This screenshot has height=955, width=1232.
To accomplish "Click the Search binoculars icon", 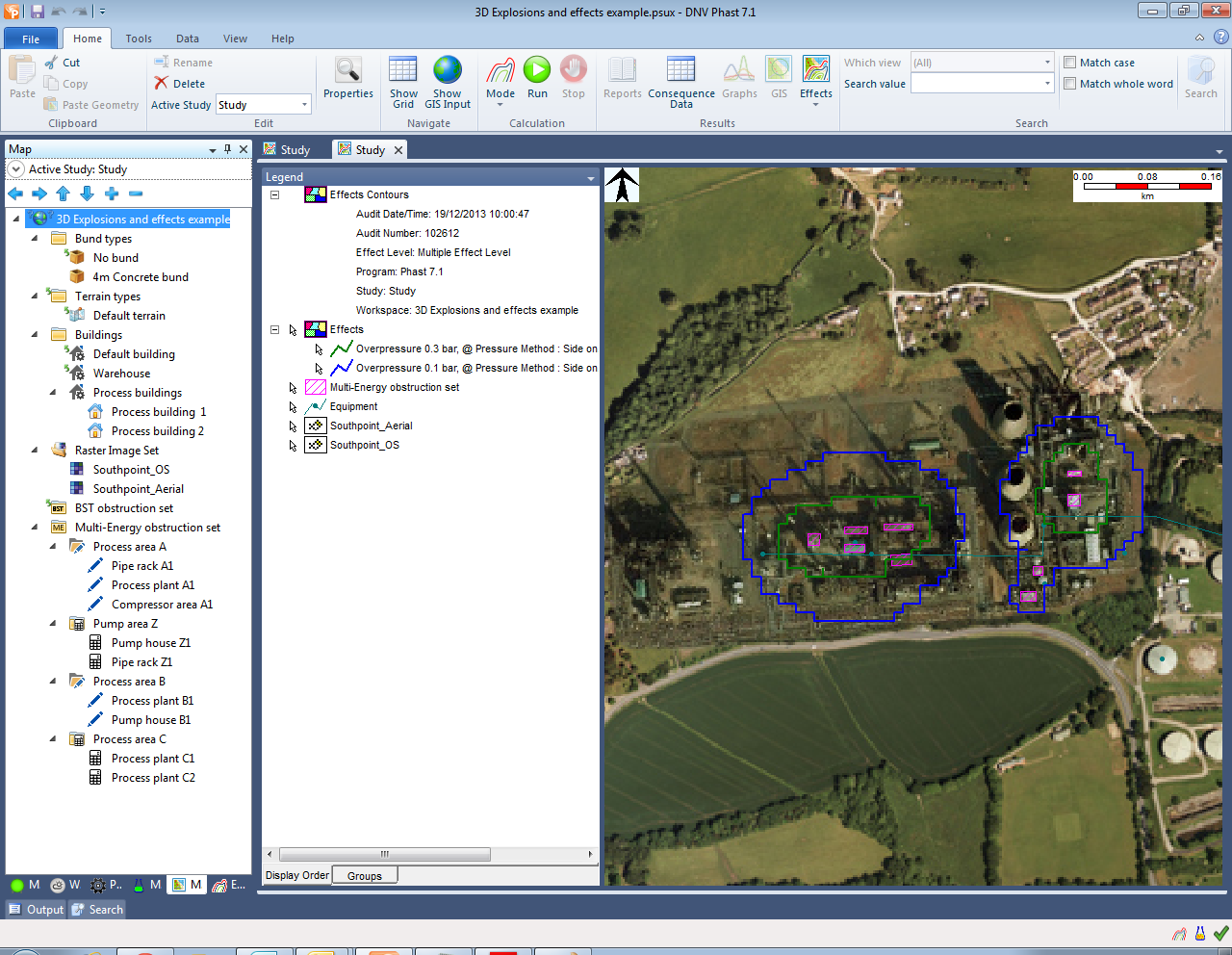I will click(x=1200, y=78).
